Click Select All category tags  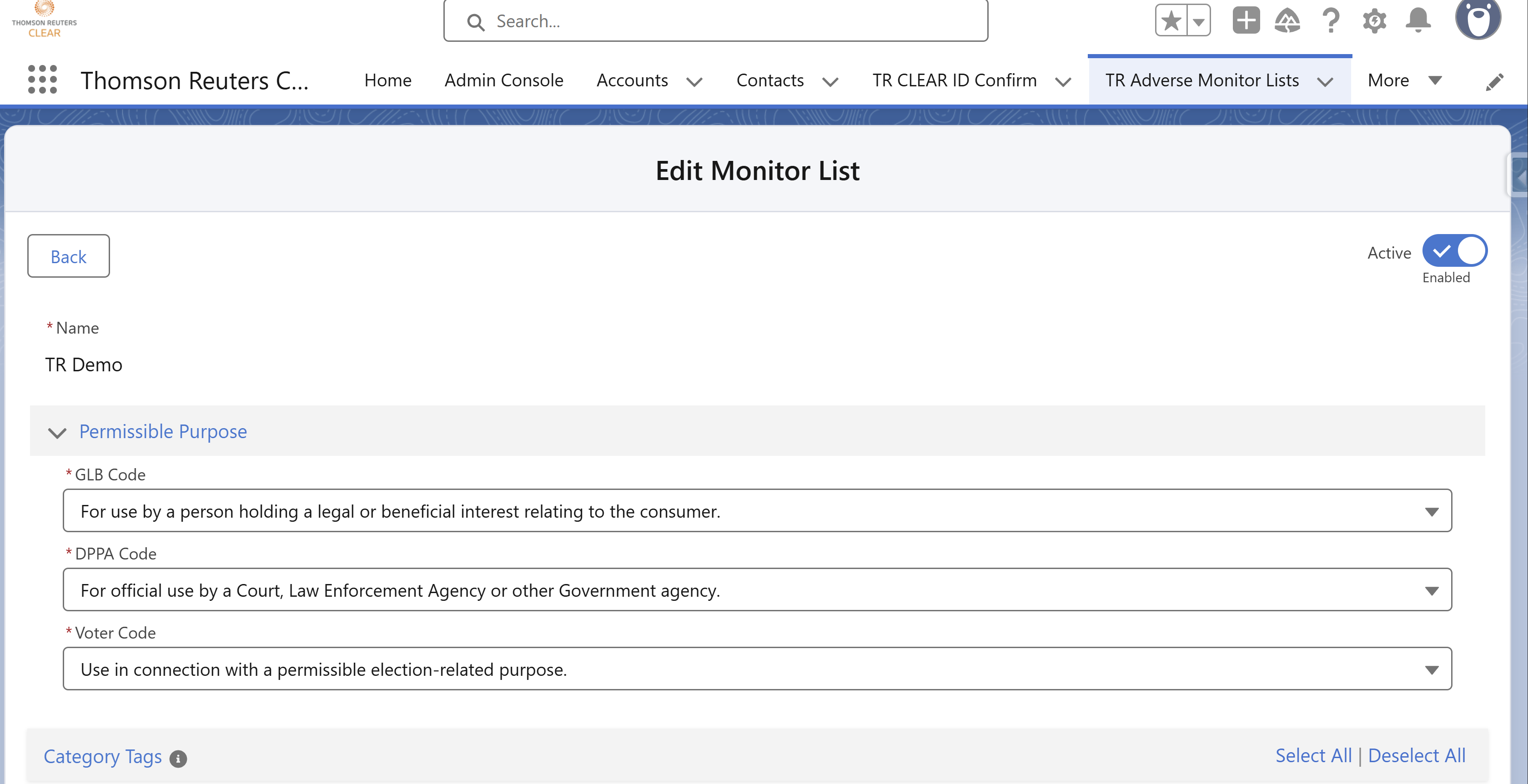pyautogui.click(x=1313, y=755)
